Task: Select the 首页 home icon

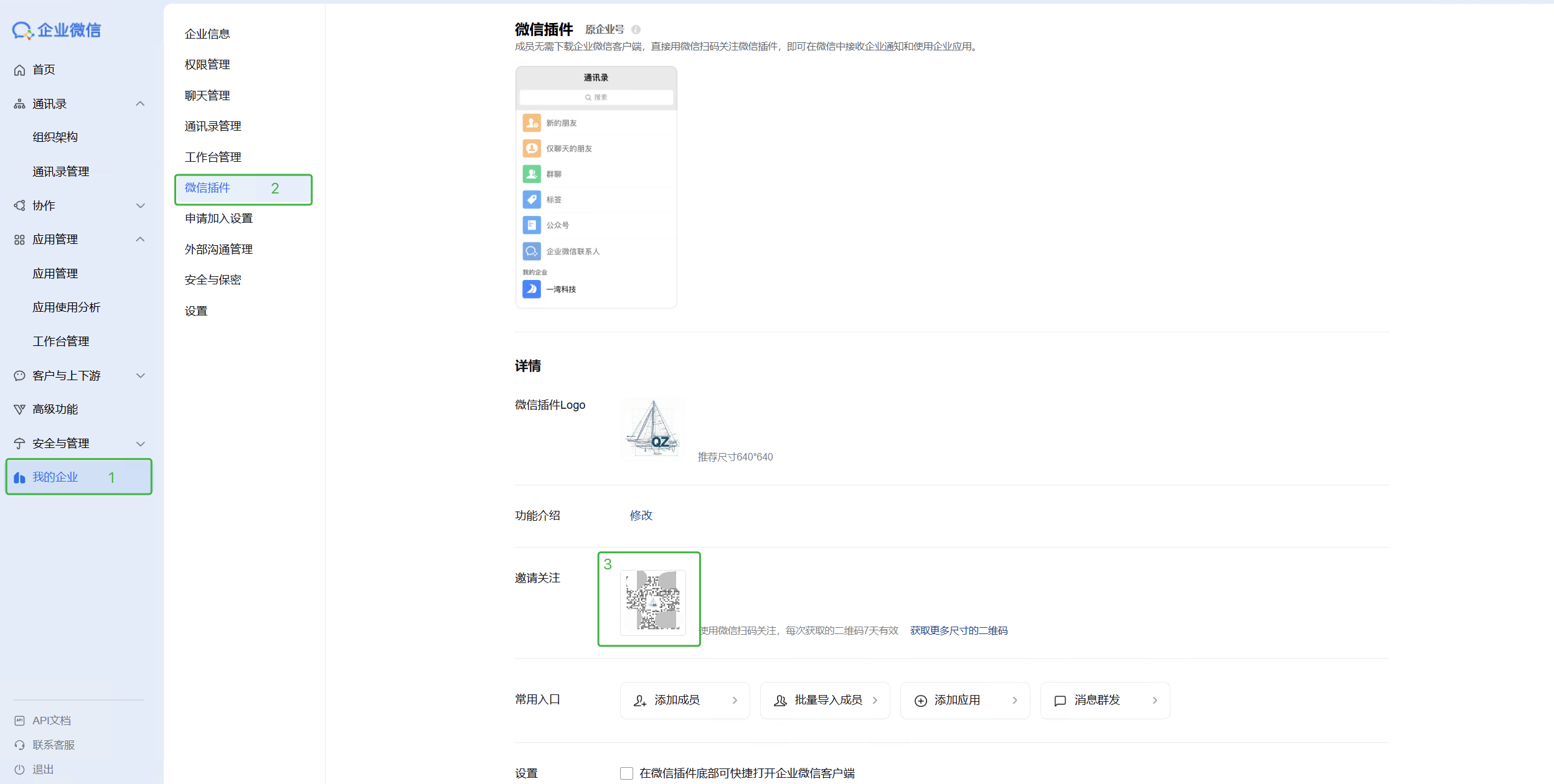Action: (19, 69)
